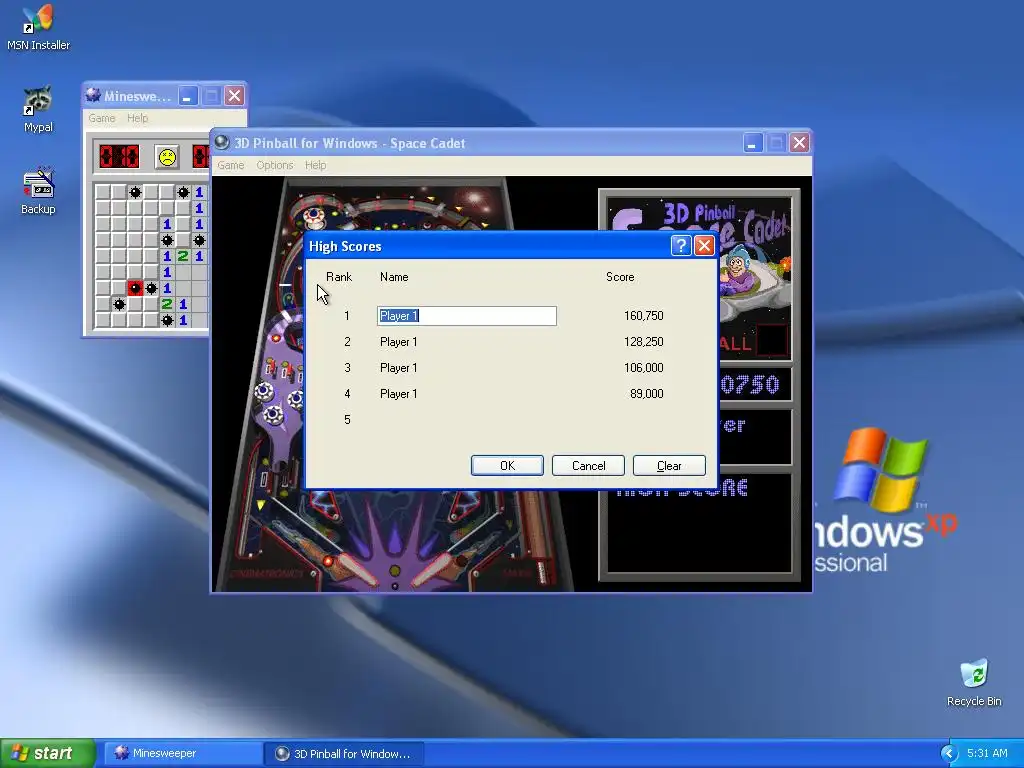The width and height of the screenshot is (1024, 768).
Task: Click the taskbar clock showing 5:31 AM
Action: coord(987,754)
